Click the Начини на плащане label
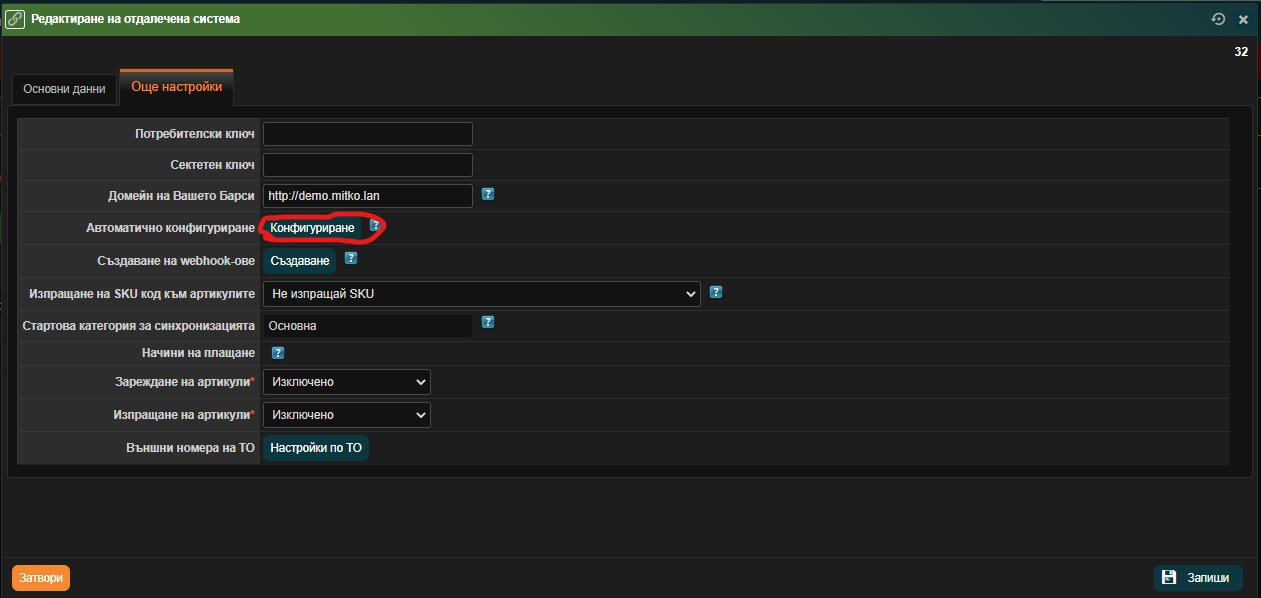The width and height of the screenshot is (1261, 598). (199, 353)
